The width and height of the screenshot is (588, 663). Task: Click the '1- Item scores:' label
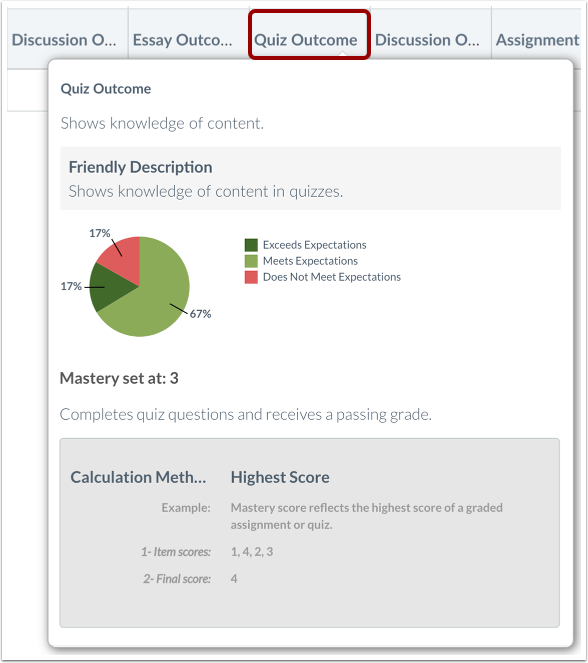(176, 552)
